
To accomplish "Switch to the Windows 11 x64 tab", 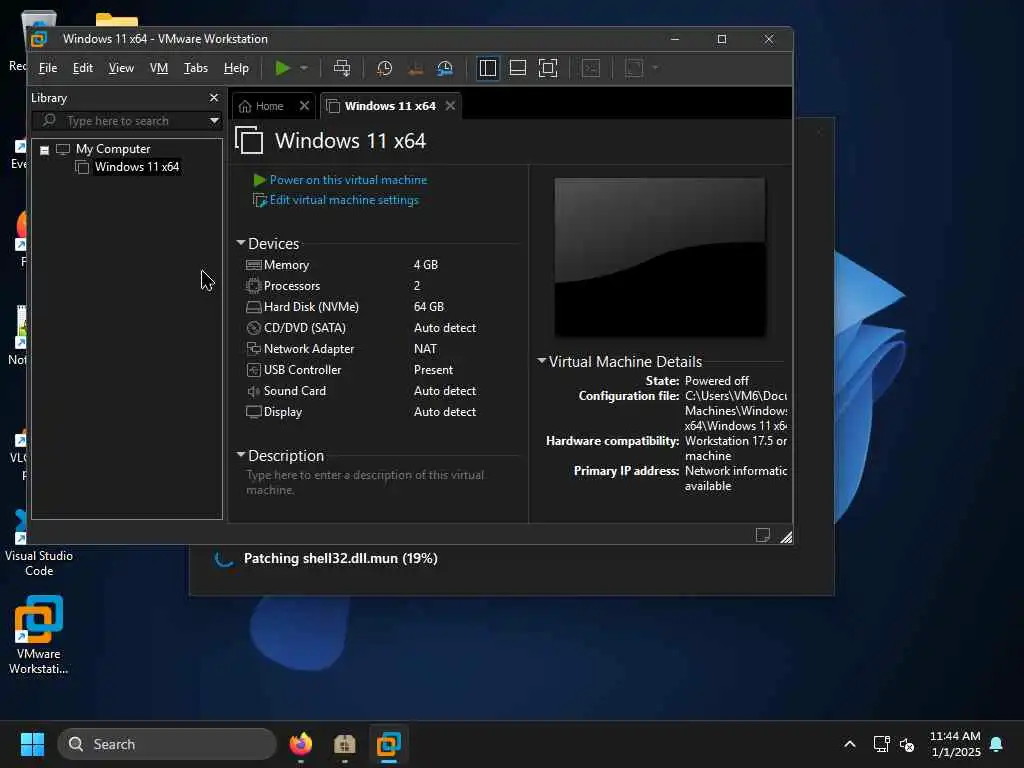I will pyautogui.click(x=390, y=106).
